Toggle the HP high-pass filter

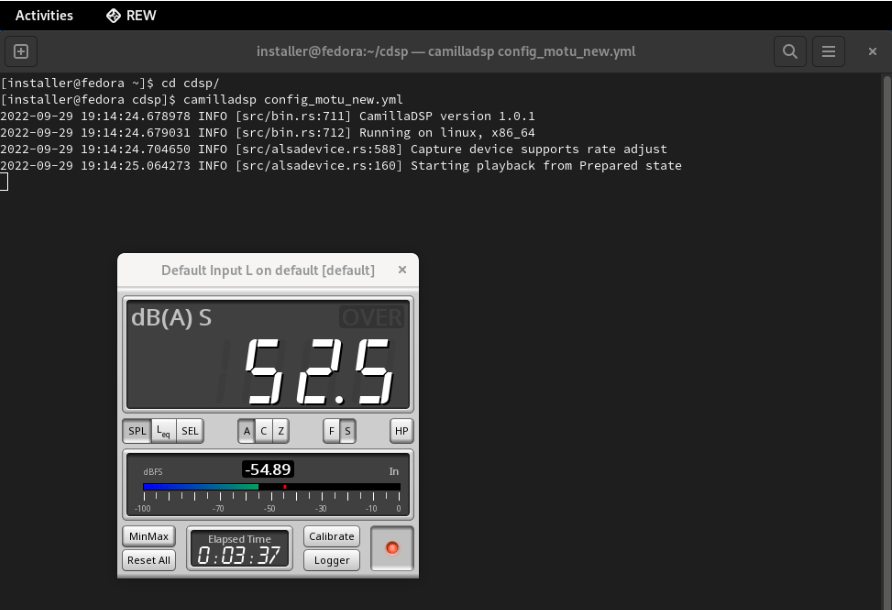coord(402,431)
